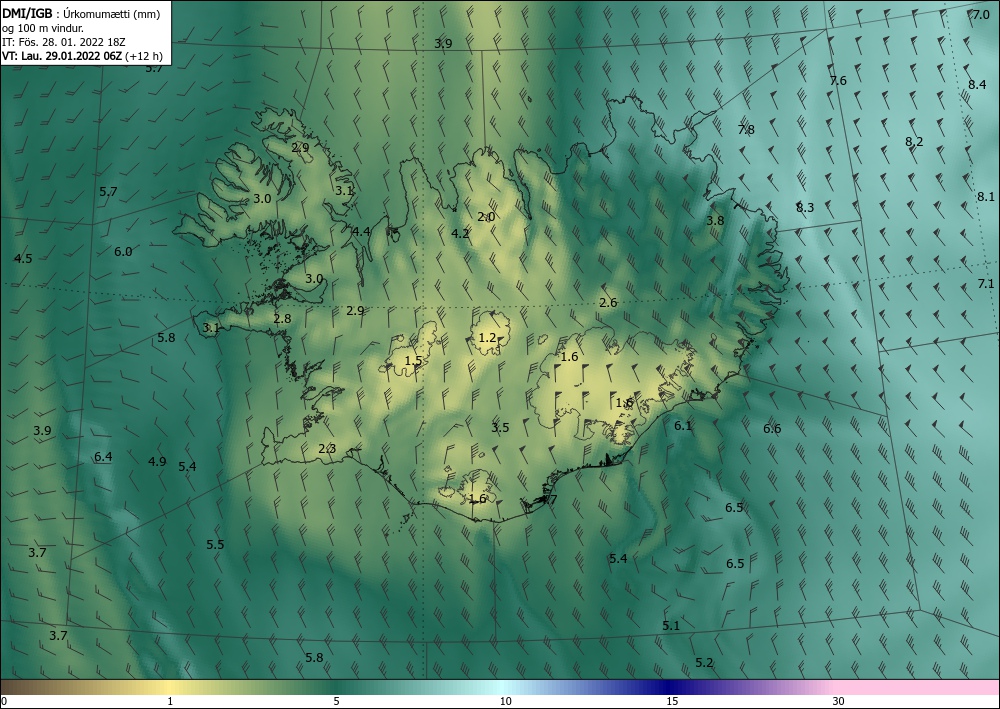Click the IT: Fös. 28. 01. 2022 18Z line

tap(64, 42)
